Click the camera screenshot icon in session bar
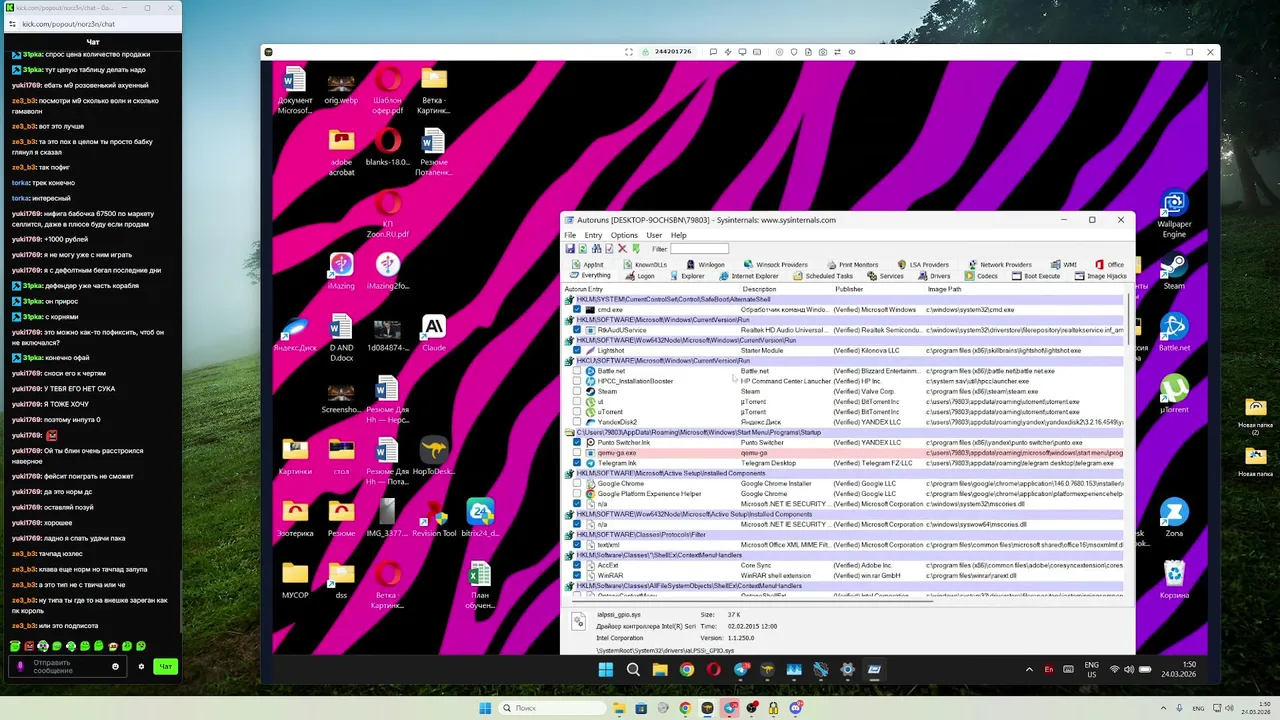 point(823,52)
